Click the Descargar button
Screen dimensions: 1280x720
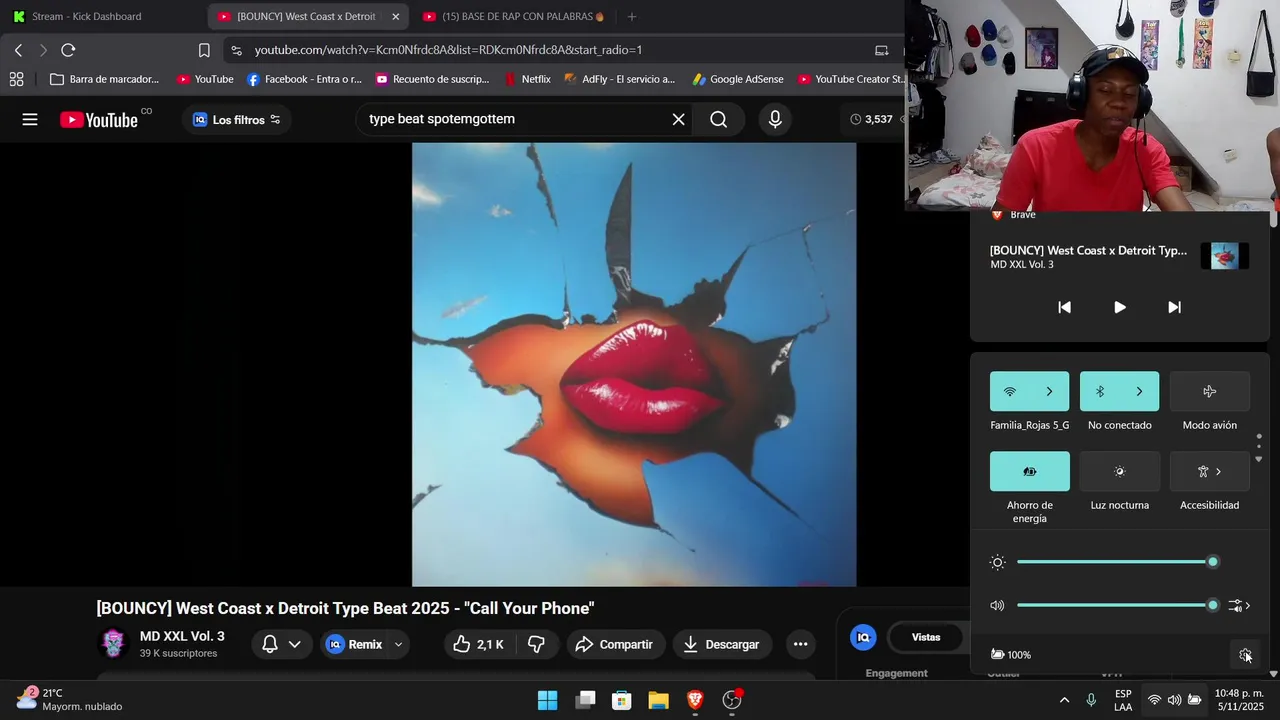(x=722, y=644)
